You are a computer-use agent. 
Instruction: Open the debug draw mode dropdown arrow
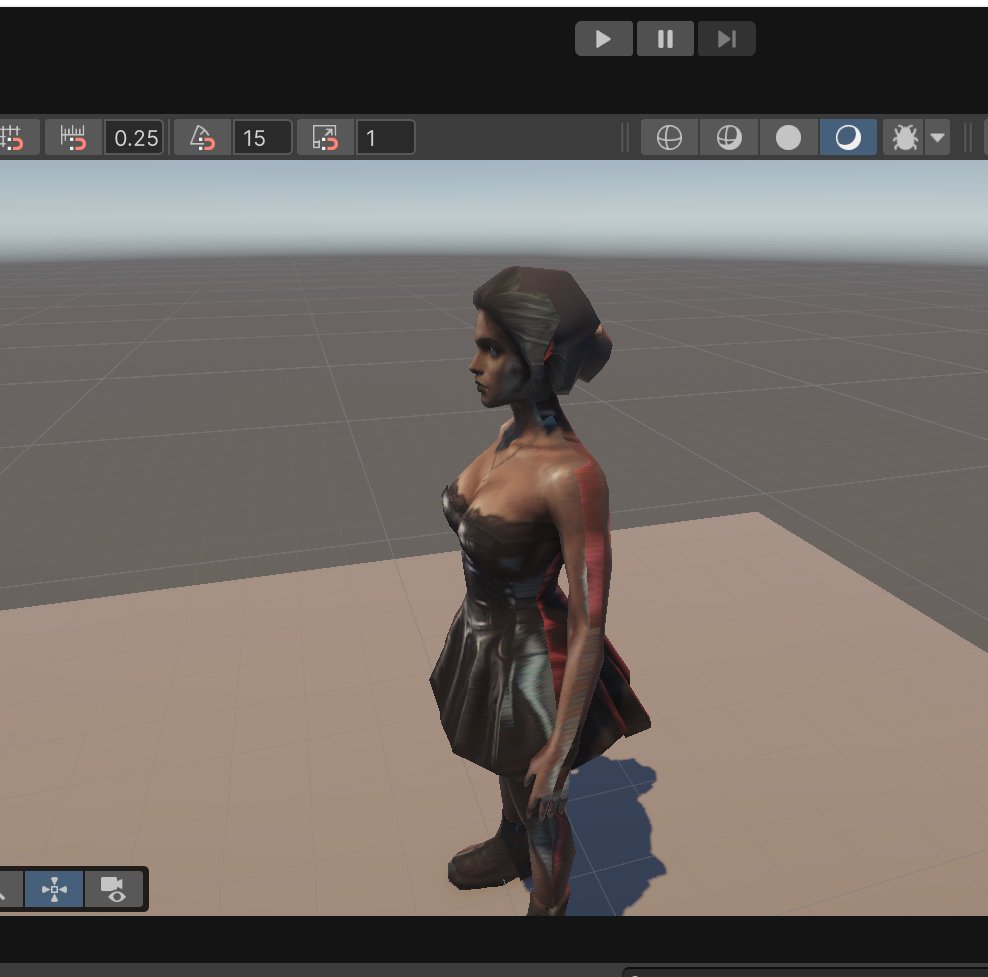[938, 137]
